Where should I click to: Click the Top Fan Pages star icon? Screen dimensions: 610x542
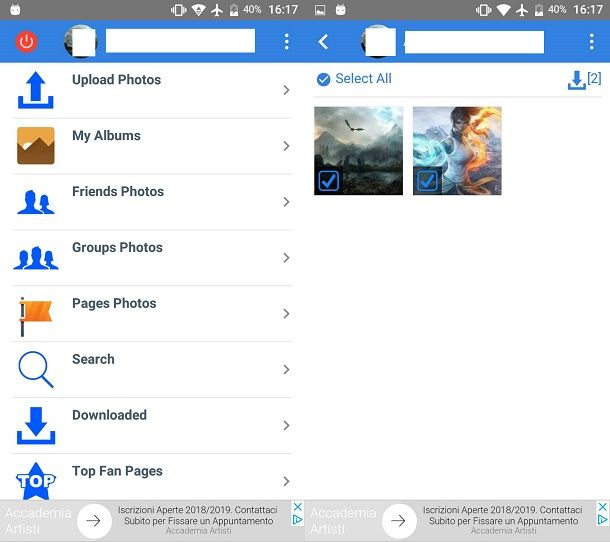tap(36, 481)
